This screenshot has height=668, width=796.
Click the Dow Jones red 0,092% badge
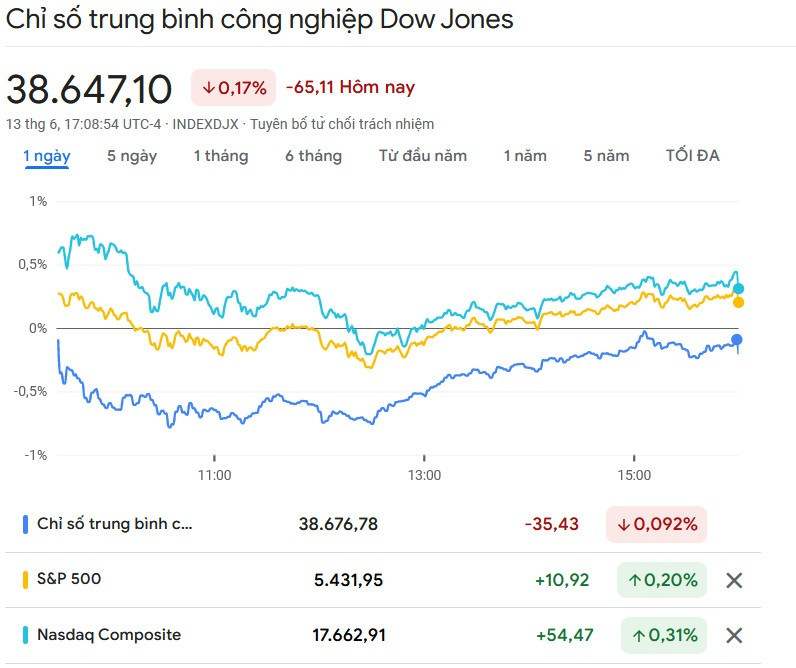click(656, 524)
